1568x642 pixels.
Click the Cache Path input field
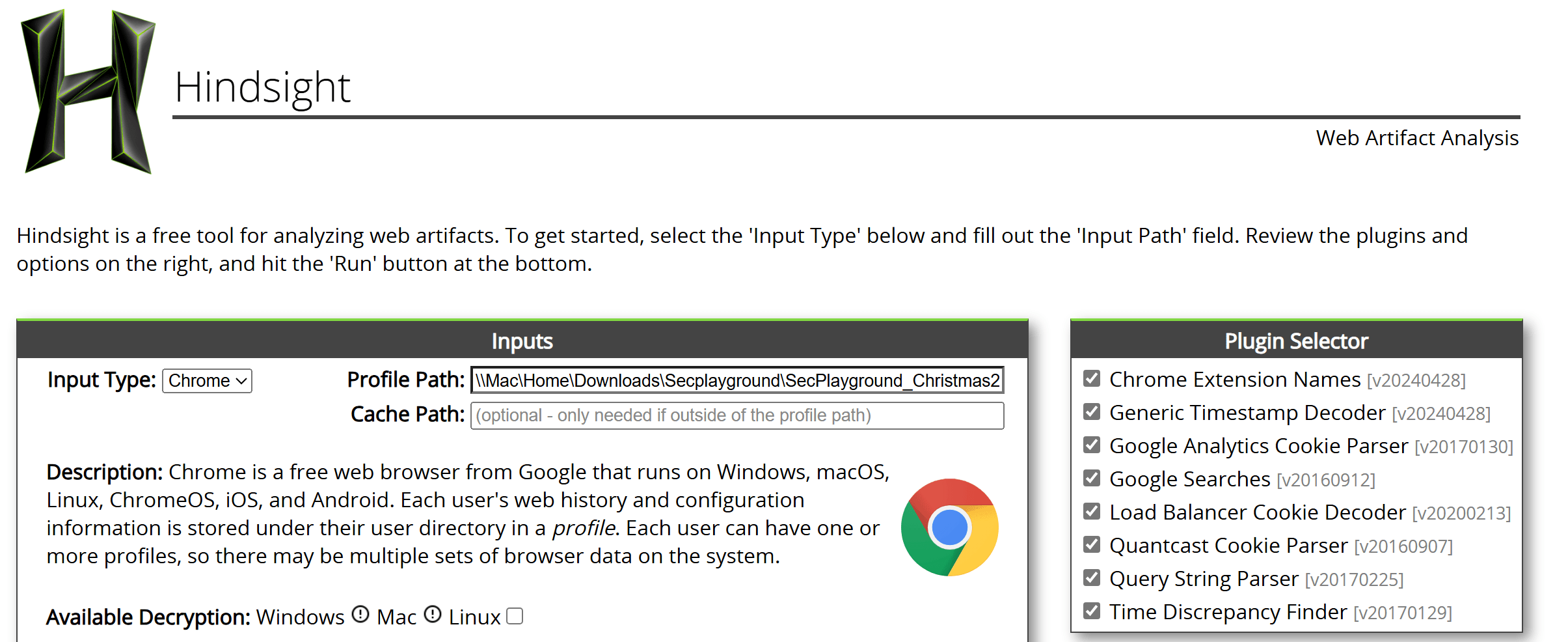coord(737,415)
